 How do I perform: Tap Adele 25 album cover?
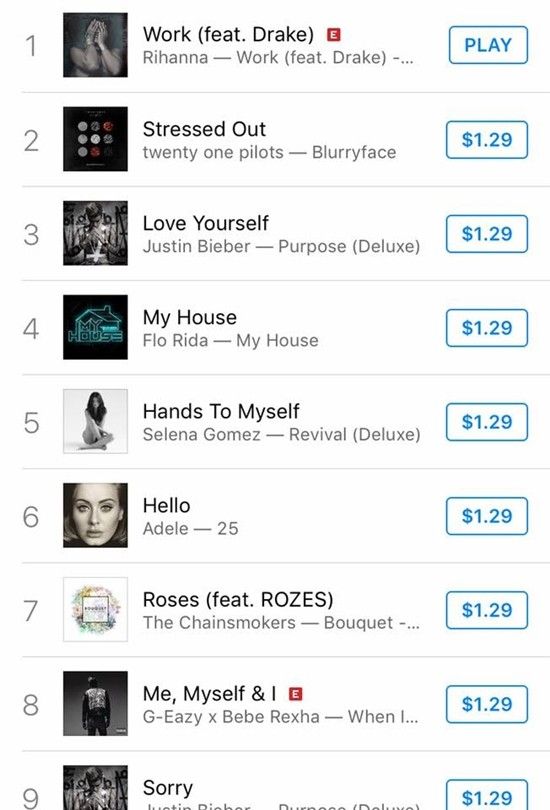[x=95, y=515]
